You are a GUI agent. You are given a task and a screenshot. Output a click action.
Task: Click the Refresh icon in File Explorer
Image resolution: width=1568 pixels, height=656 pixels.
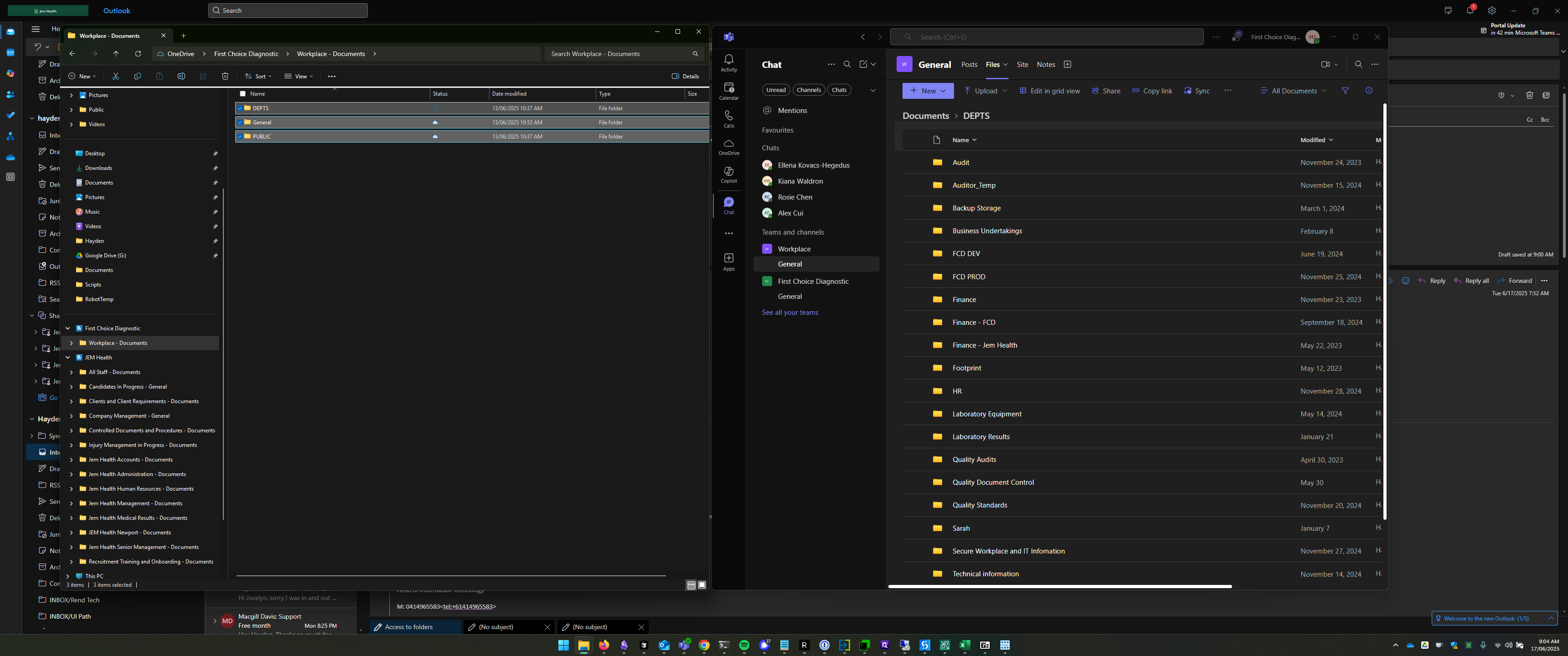click(x=138, y=54)
